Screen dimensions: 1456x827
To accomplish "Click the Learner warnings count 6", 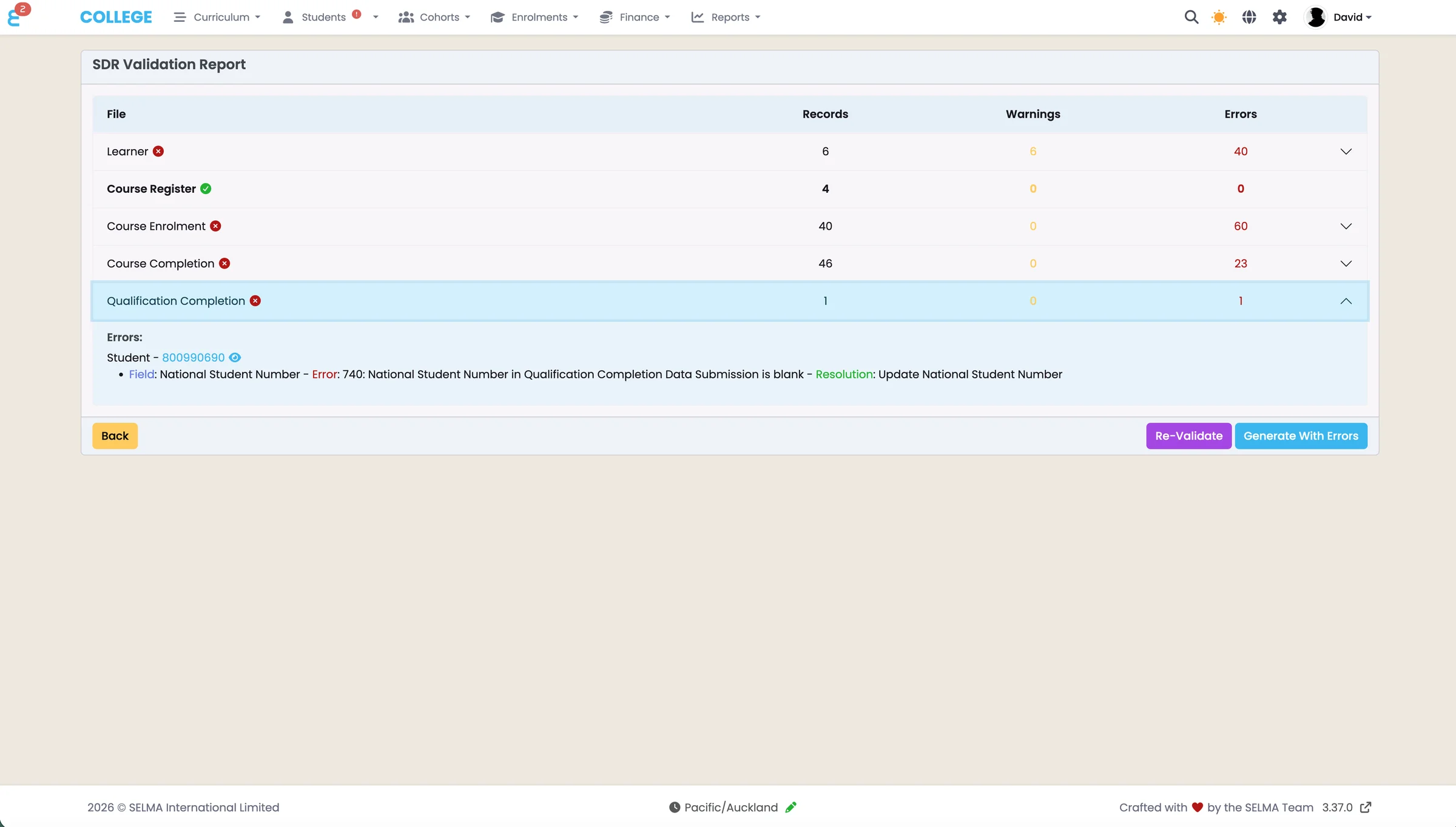I will [x=1033, y=152].
